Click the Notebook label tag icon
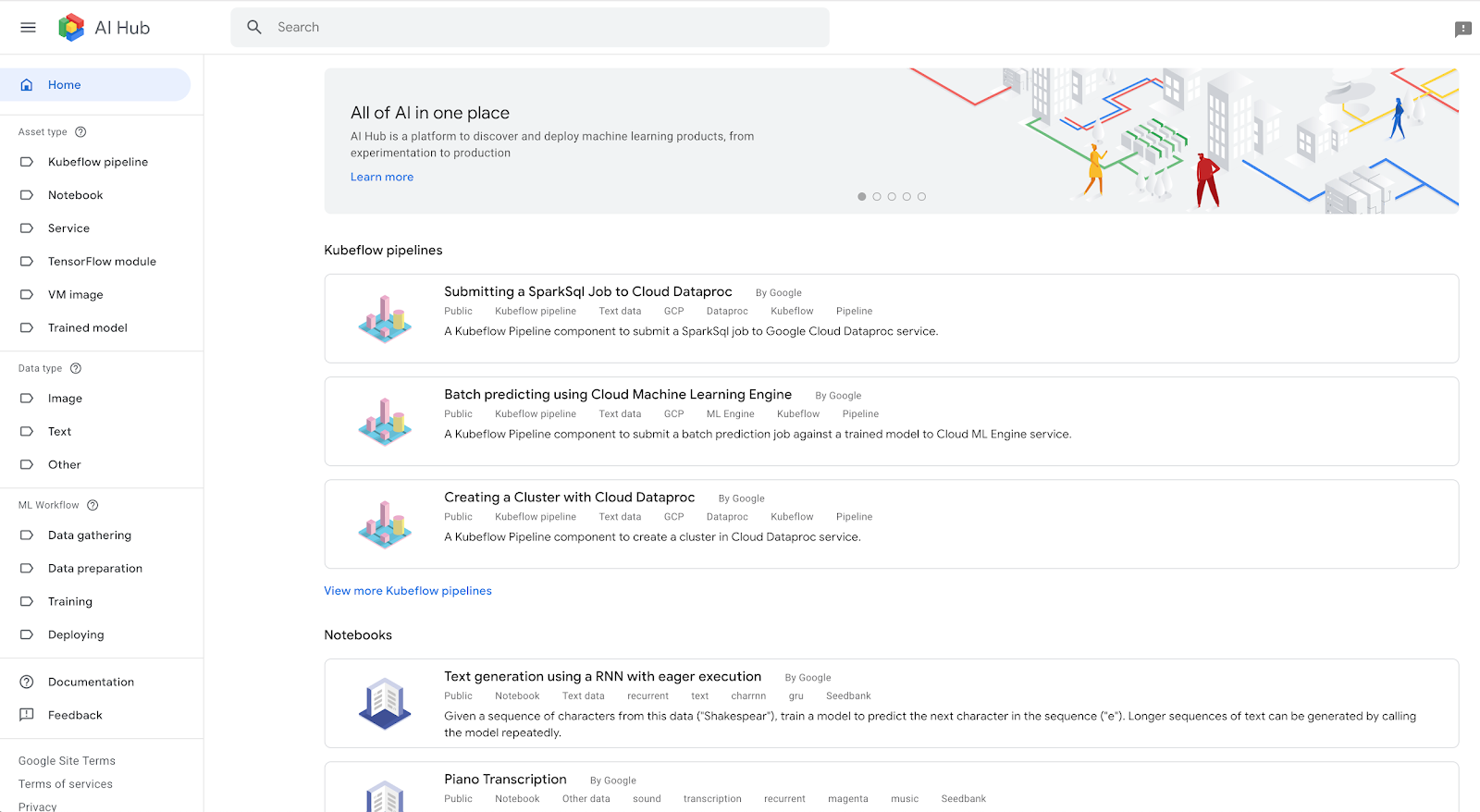Viewport: 1480px width, 812px height. tap(27, 195)
